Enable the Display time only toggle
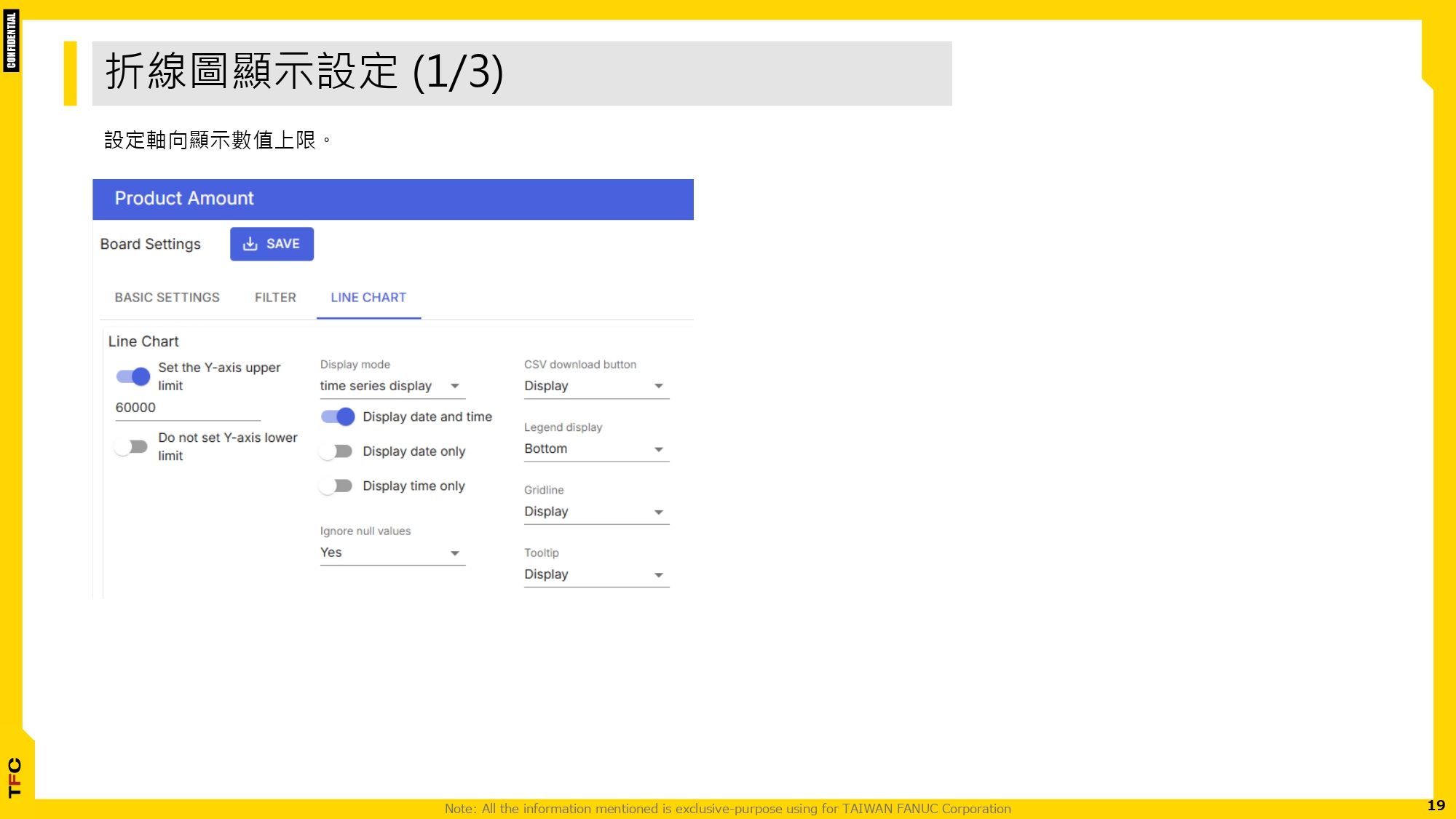 (335, 486)
